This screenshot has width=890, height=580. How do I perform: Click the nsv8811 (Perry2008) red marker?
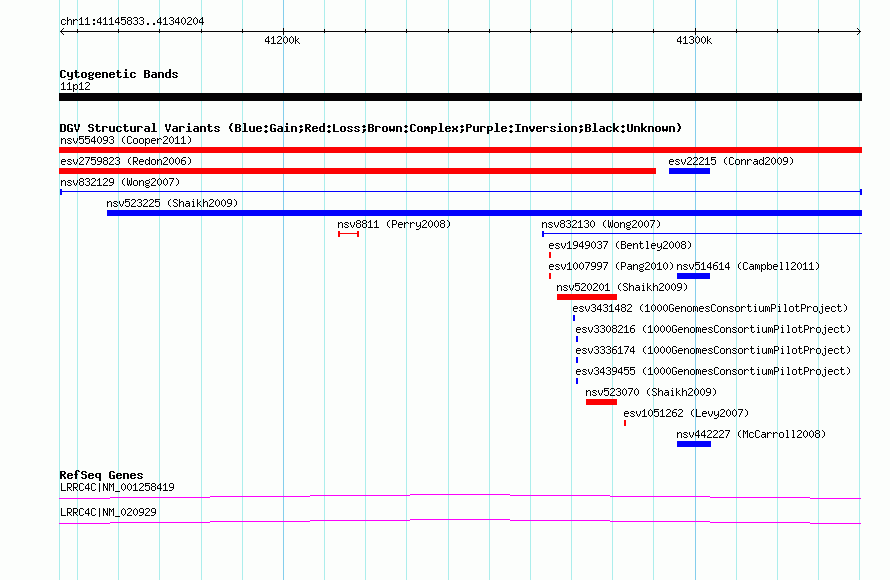pyautogui.click(x=349, y=234)
